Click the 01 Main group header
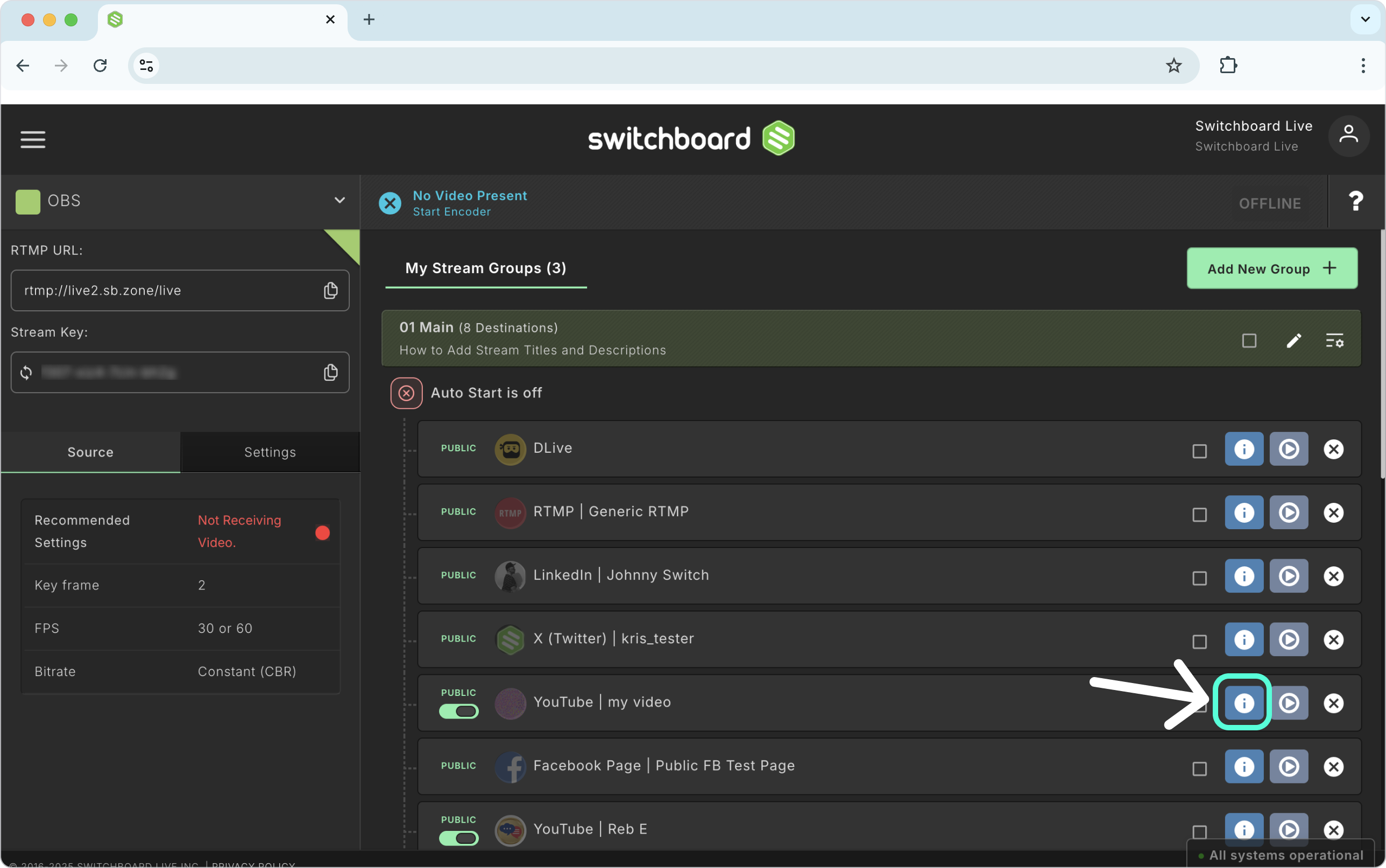This screenshot has height=868, width=1386. (x=871, y=339)
